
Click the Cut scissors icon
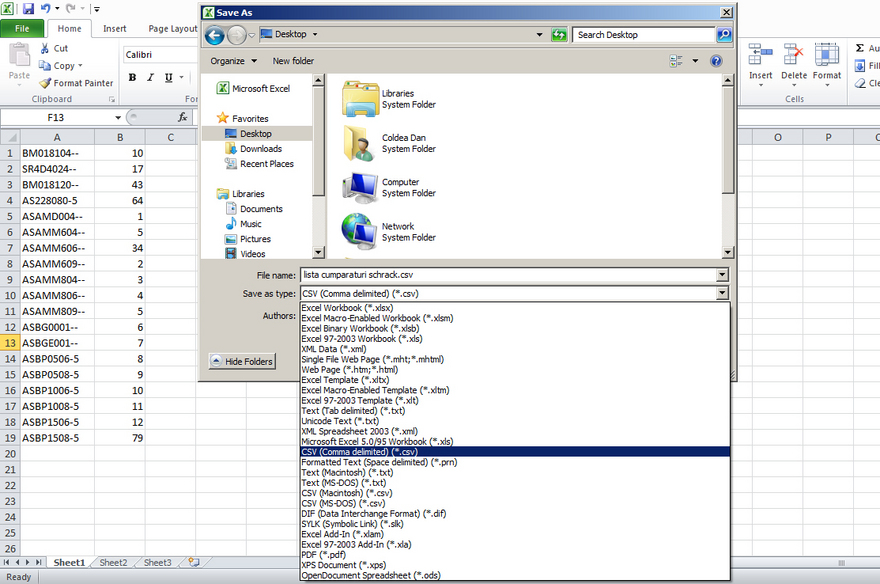44,49
